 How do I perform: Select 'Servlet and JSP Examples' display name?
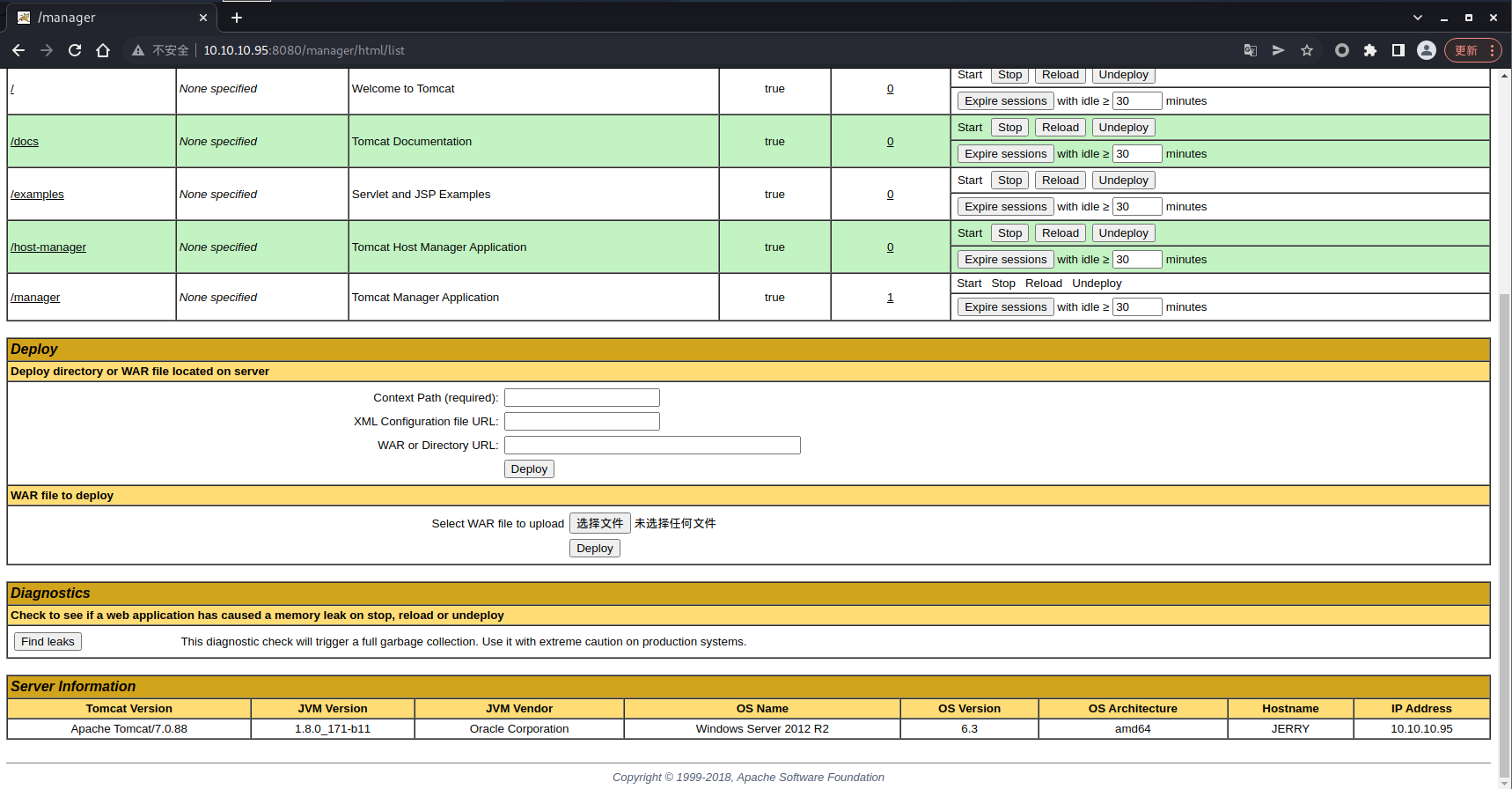pos(421,195)
